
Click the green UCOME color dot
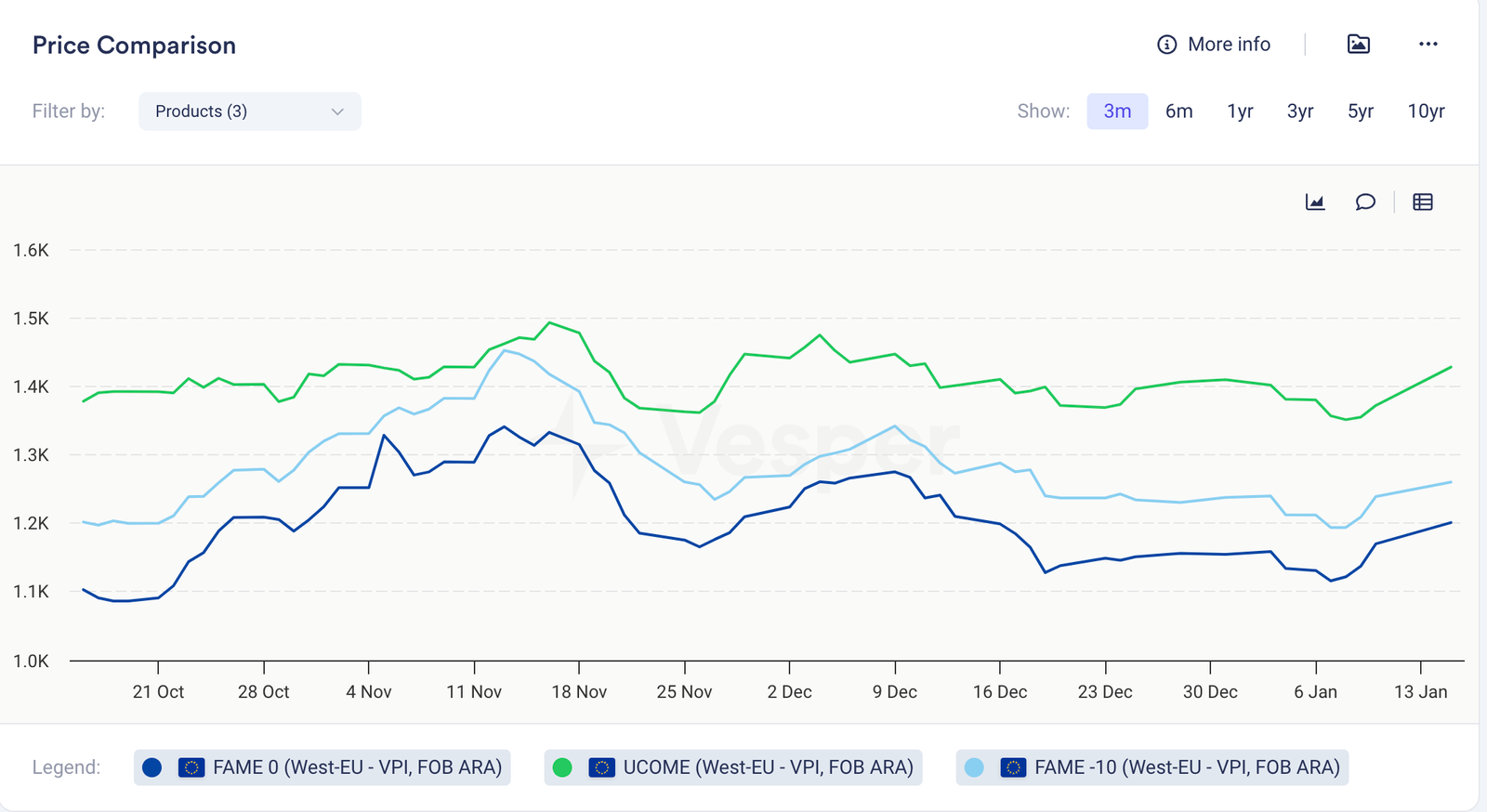[x=562, y=767]
